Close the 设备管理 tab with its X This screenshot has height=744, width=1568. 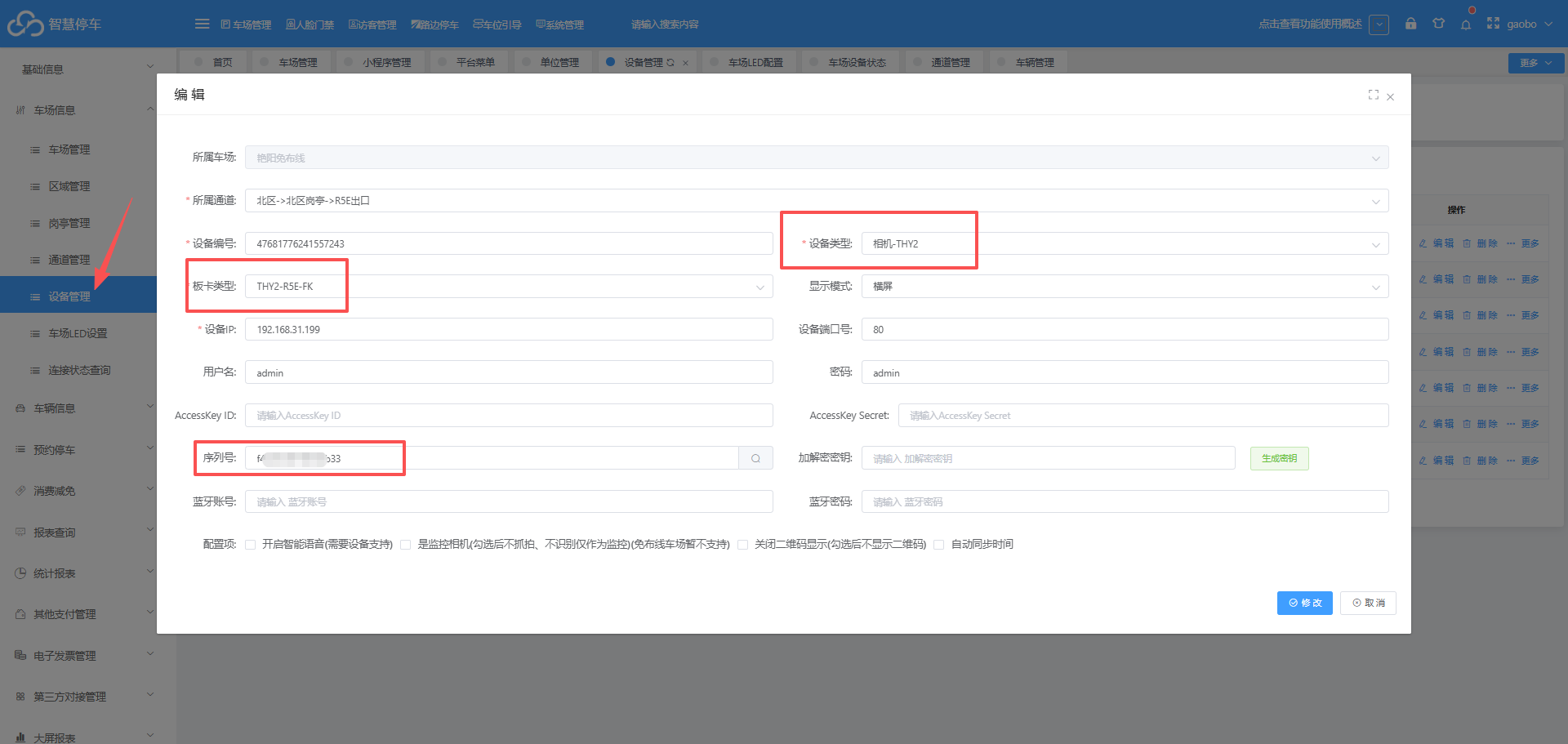coord(685,63)
